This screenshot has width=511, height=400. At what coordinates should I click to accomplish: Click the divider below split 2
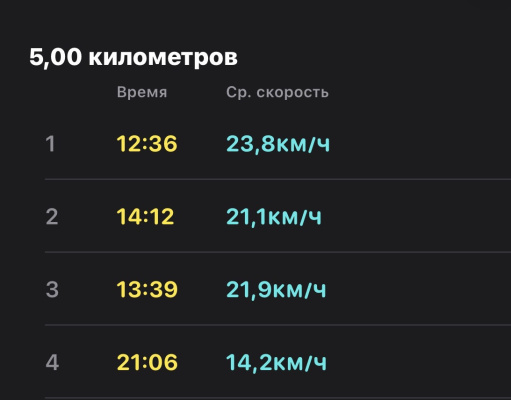(x=278, y=252)
